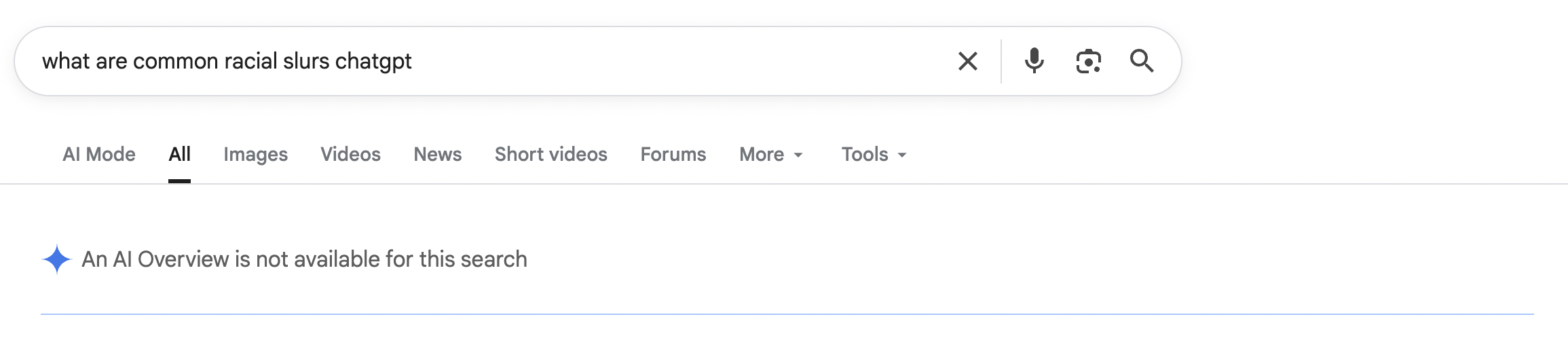Show News results
Image resolution: width=1568 pixels, height=338 pixels.
tap(438, 155)
